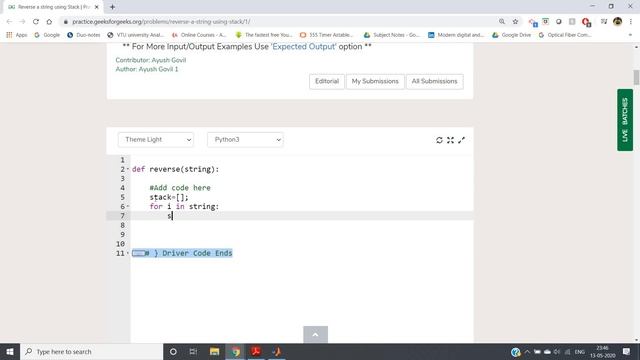The image size is (640, 360).
Task: Open the Windows Start menu
Action: 10,351
